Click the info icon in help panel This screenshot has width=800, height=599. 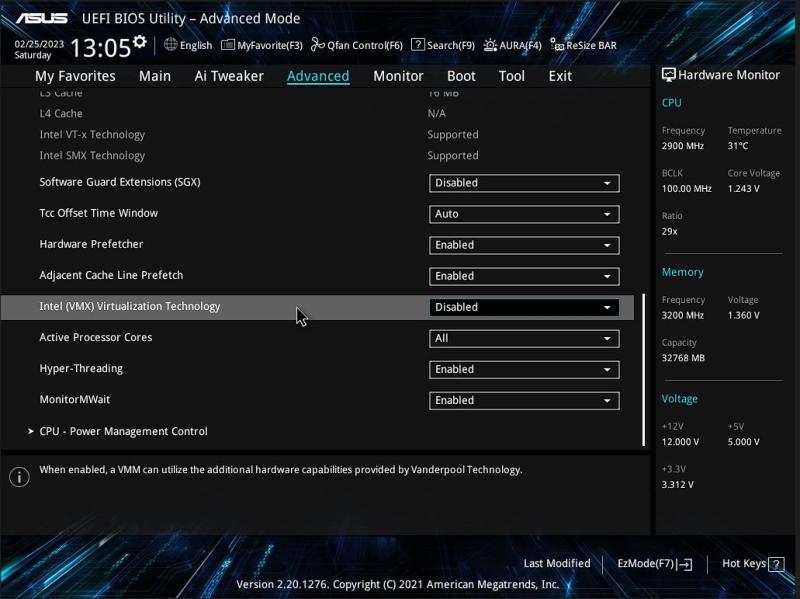[19, 477]
